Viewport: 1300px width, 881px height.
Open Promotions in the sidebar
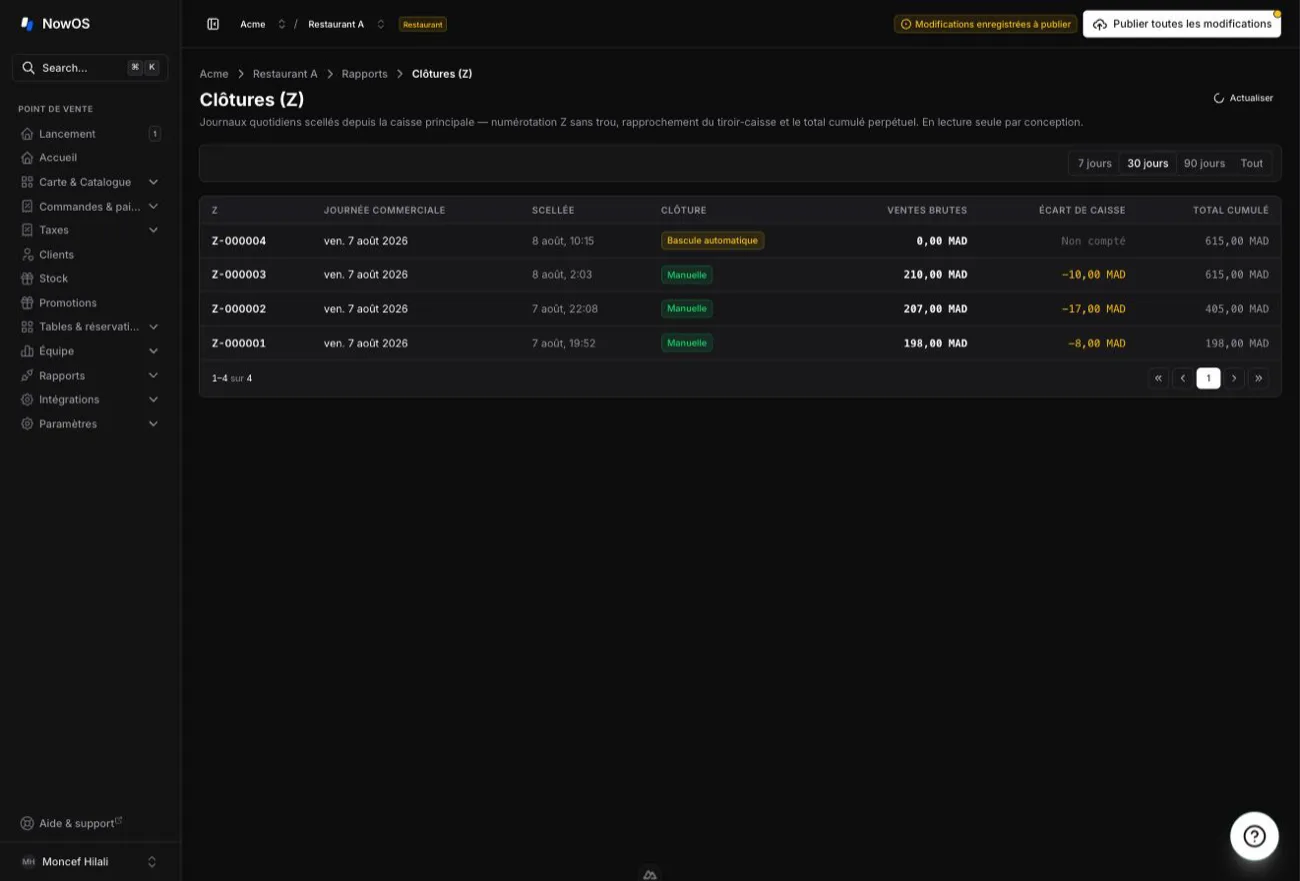click(90, 303)
